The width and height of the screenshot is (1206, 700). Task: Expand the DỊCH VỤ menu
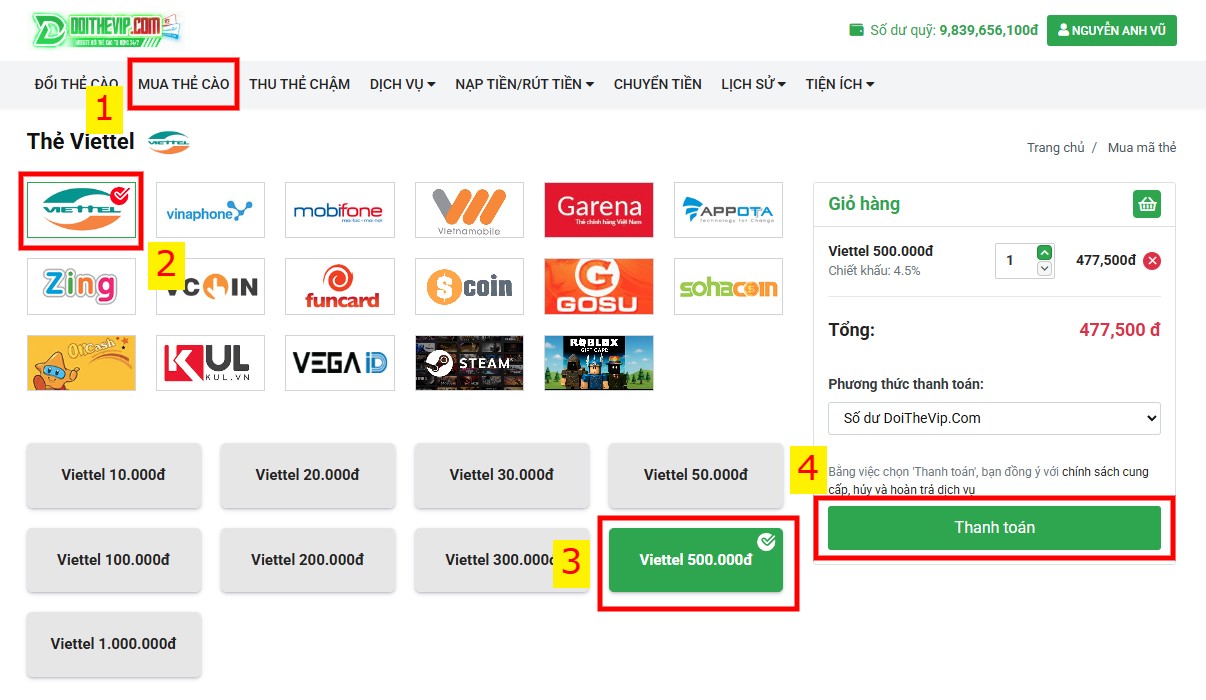(x=403, y=84)
